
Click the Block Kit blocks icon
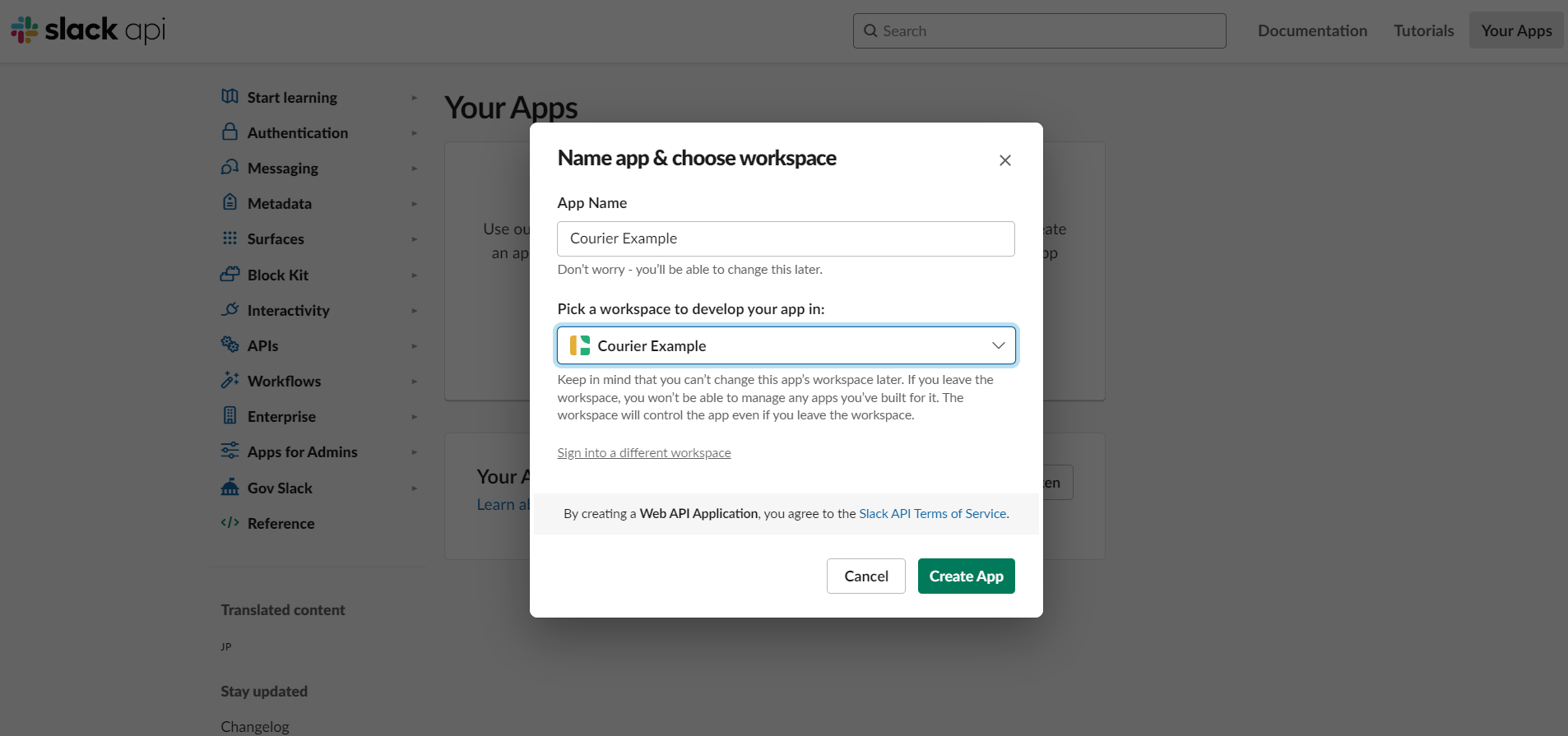click(230, 274)
